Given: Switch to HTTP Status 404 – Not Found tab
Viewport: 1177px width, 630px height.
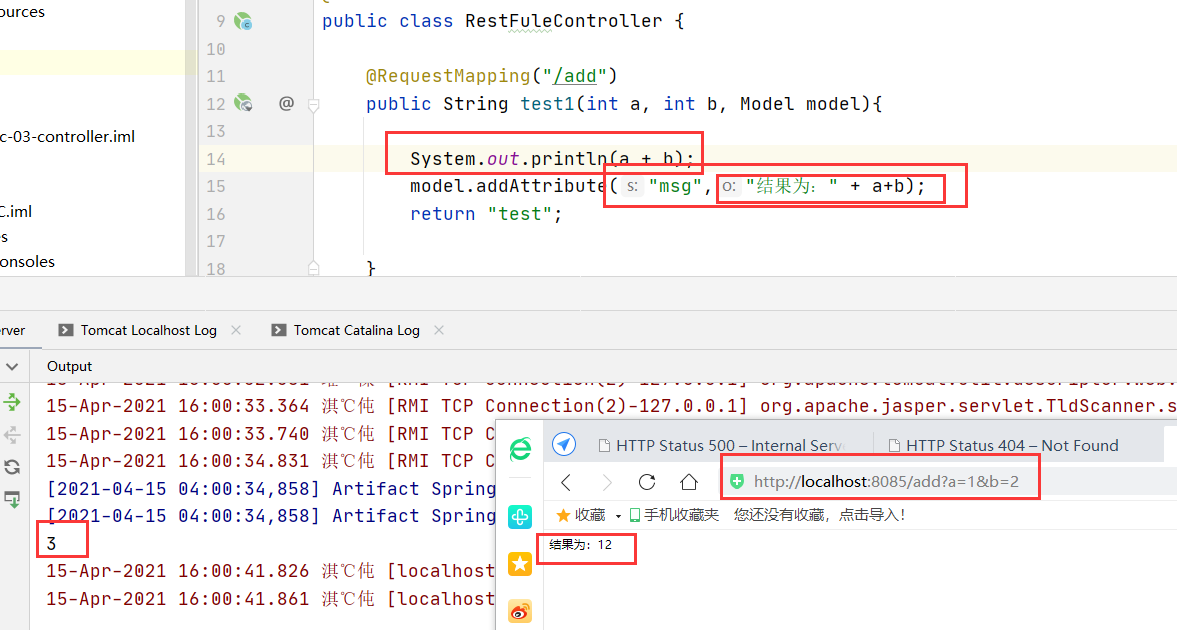Looking at the screenshot, I should click(1004, 445).
